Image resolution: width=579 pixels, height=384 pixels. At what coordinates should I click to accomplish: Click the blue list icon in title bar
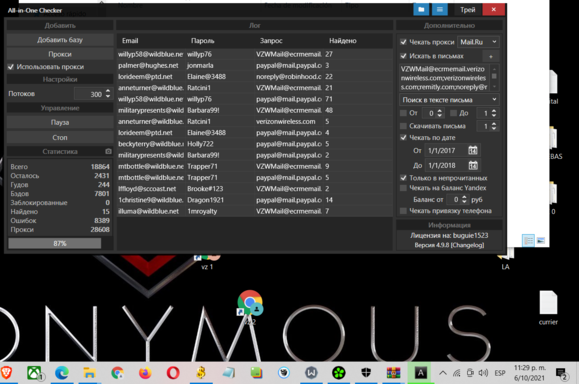[x=439, y=10]
